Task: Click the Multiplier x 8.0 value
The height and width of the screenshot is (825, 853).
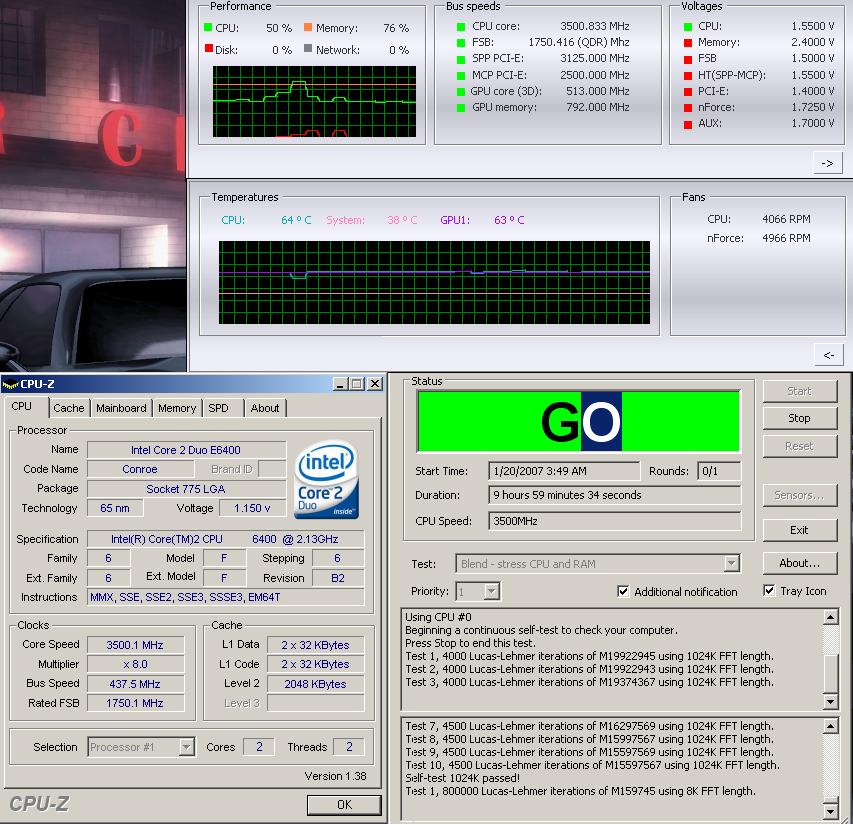Action: coord(135,664)
